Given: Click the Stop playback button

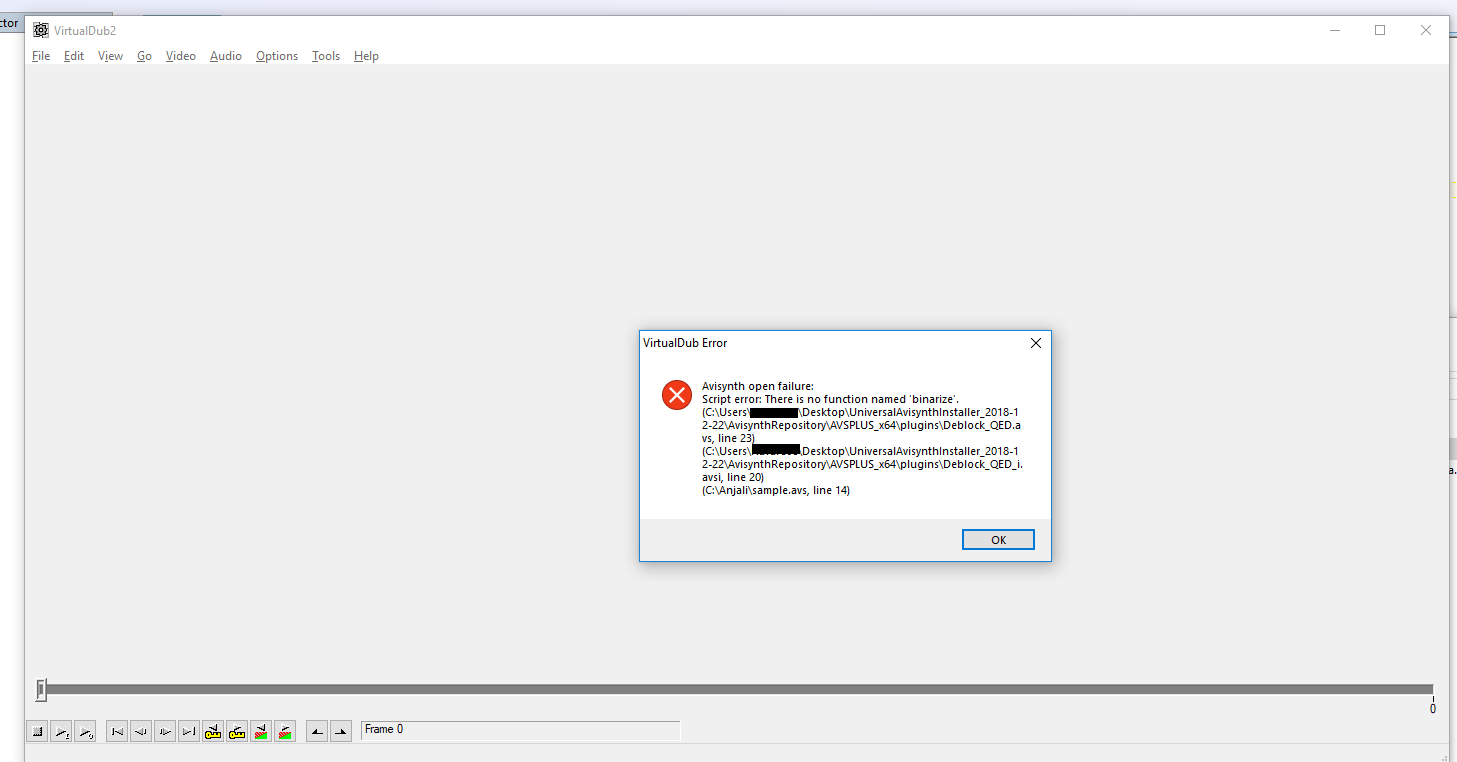Looking at the screenshot, I should [37, 731].
